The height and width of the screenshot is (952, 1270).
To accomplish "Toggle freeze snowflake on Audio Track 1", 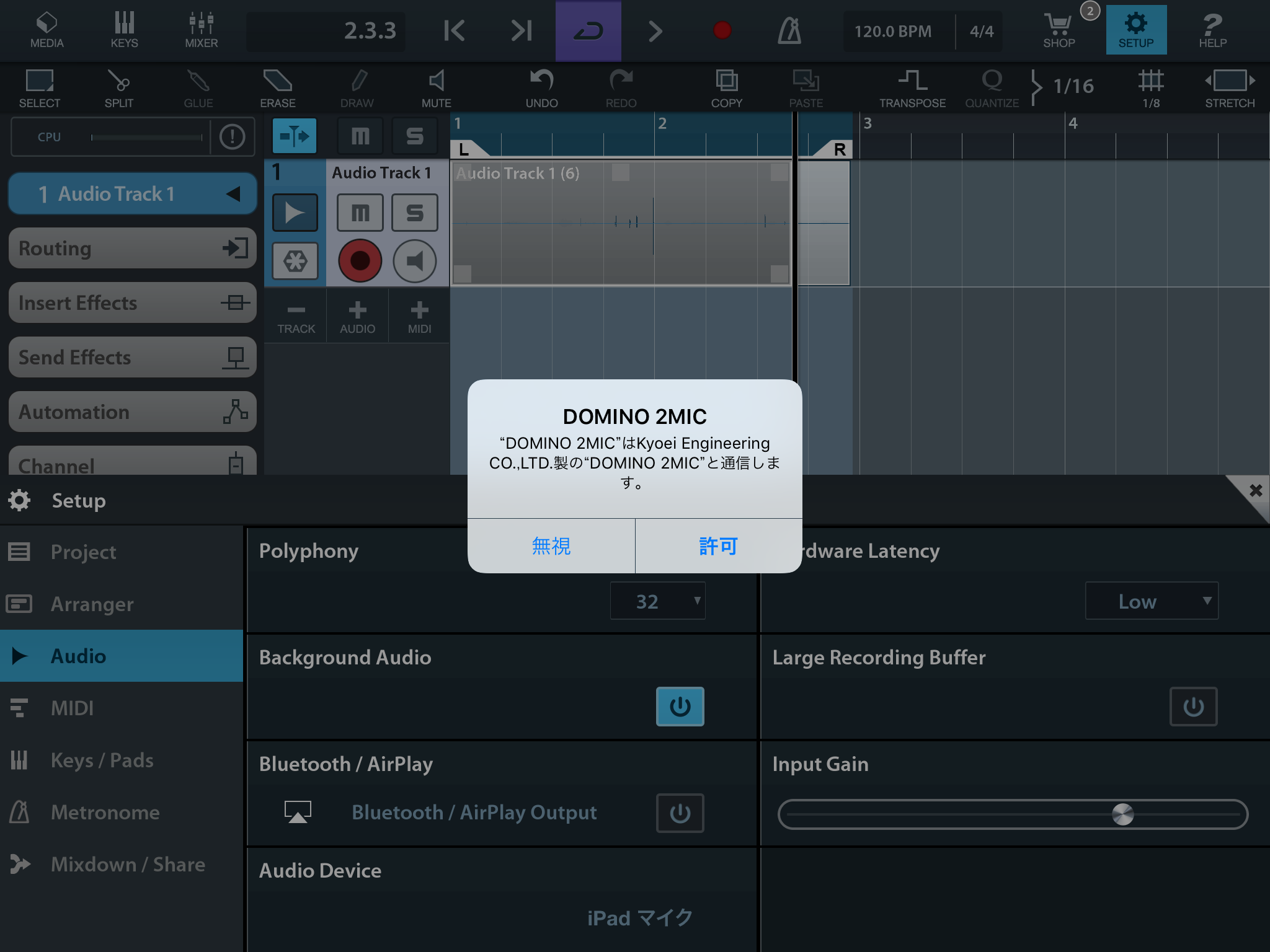I will click(295, 261).
